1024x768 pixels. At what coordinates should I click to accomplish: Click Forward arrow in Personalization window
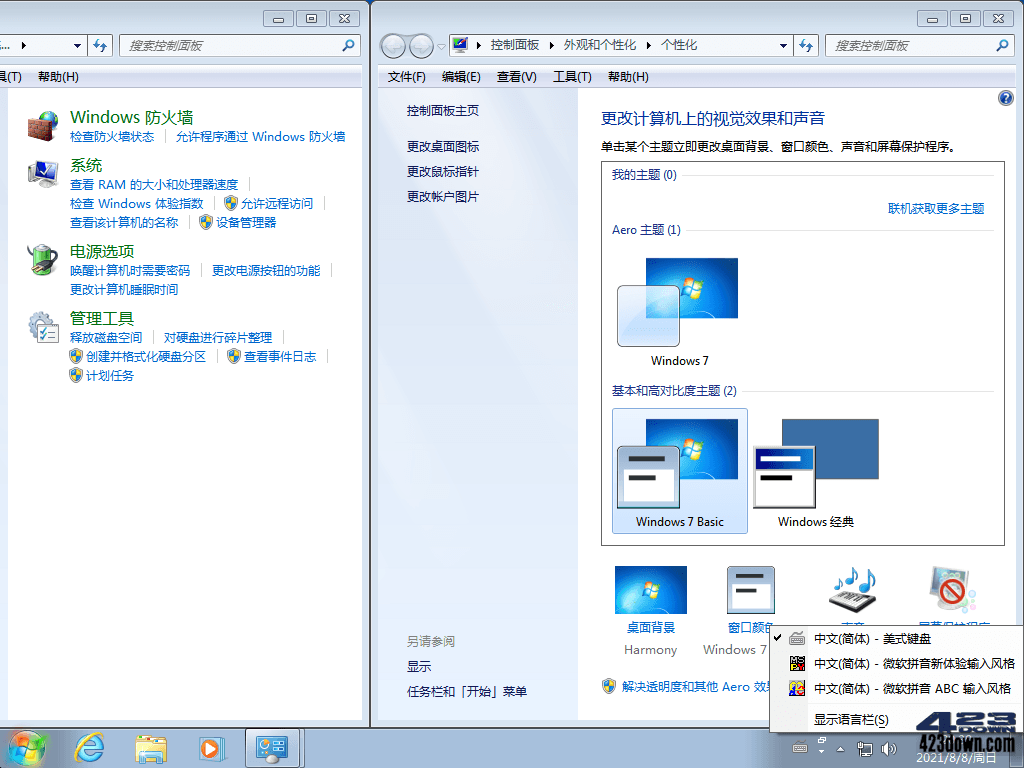pos(421,46)
